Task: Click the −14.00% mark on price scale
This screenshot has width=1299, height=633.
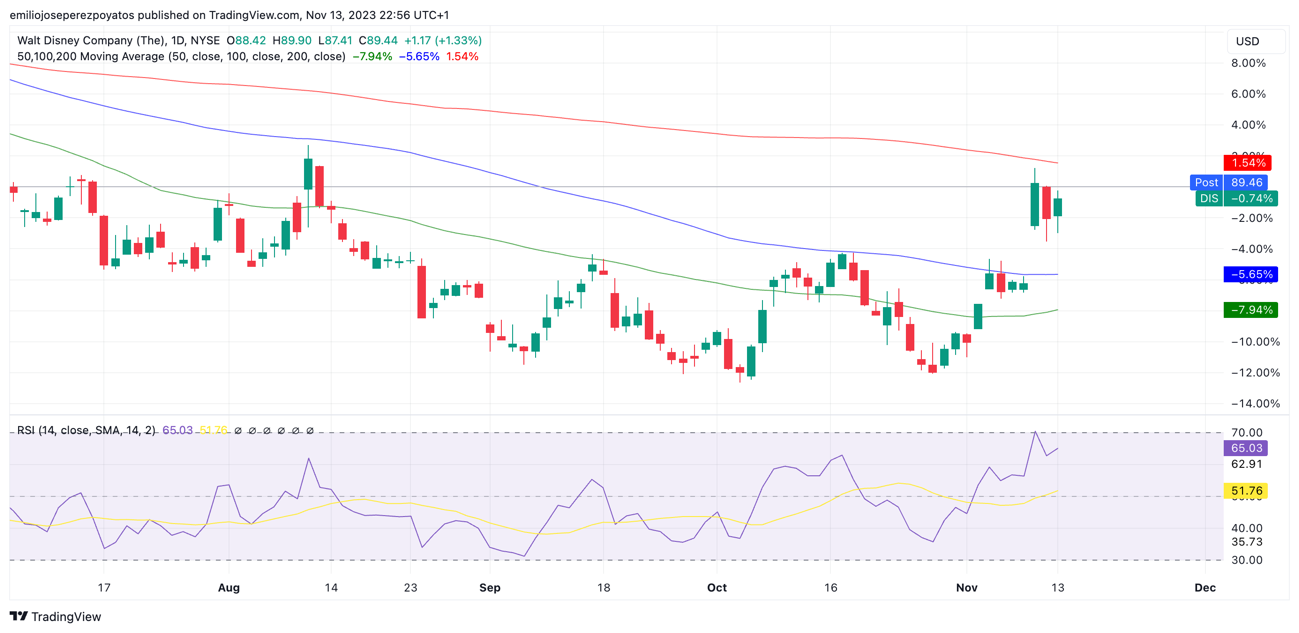Action: pos(1246,404)
